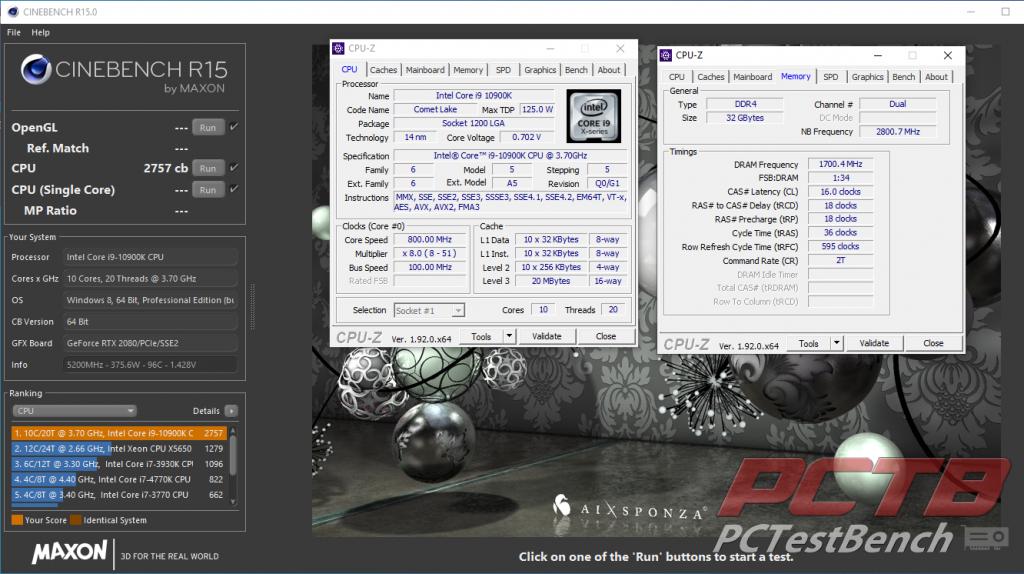Open About tab in right CPU-Z window
Image resolution: width=1024 pixels, height=574 pixels.
(936, 77)
